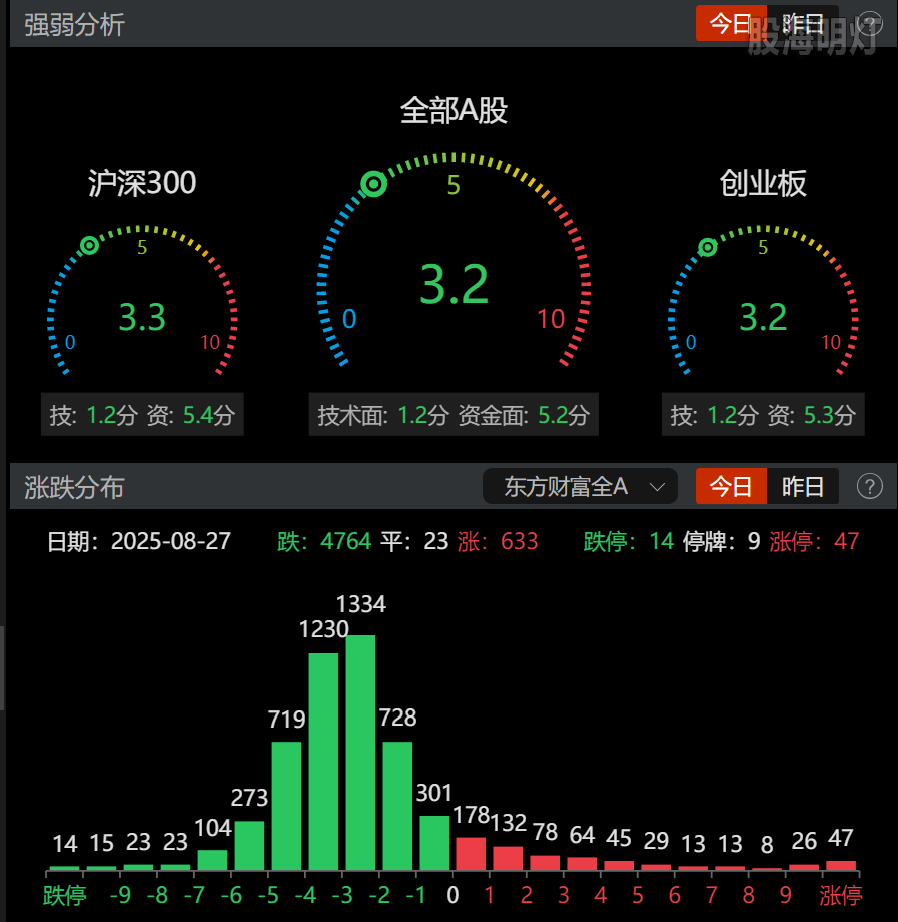Select 昨日 tab in 强弱分析 panel
Screen dimensions: 898x922
tap(803, 24)
